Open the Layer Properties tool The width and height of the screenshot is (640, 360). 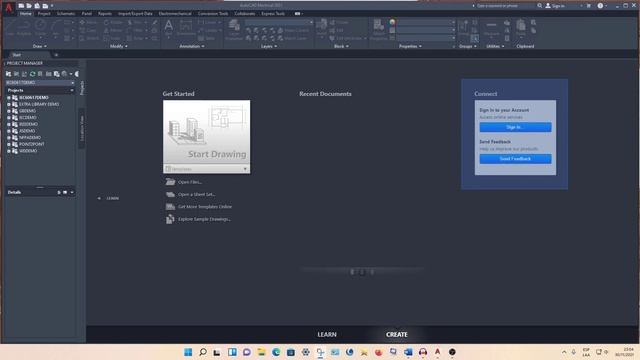coord(234,30)
